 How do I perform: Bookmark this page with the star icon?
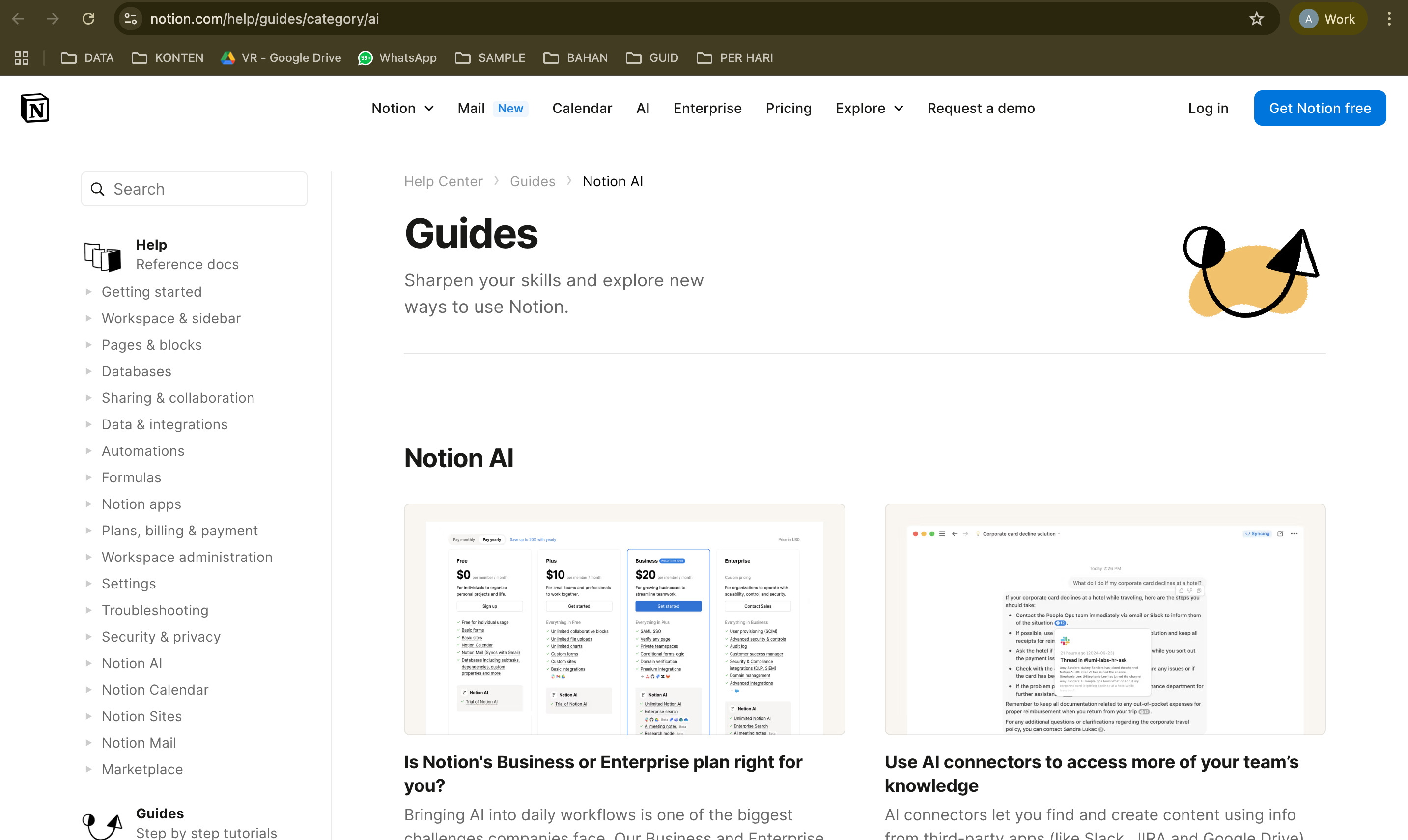coord(1256,19)
